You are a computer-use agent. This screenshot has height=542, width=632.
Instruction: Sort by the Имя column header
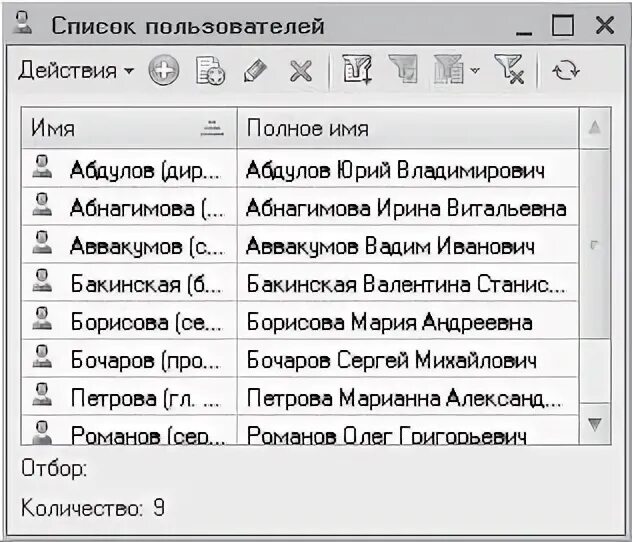129,128
